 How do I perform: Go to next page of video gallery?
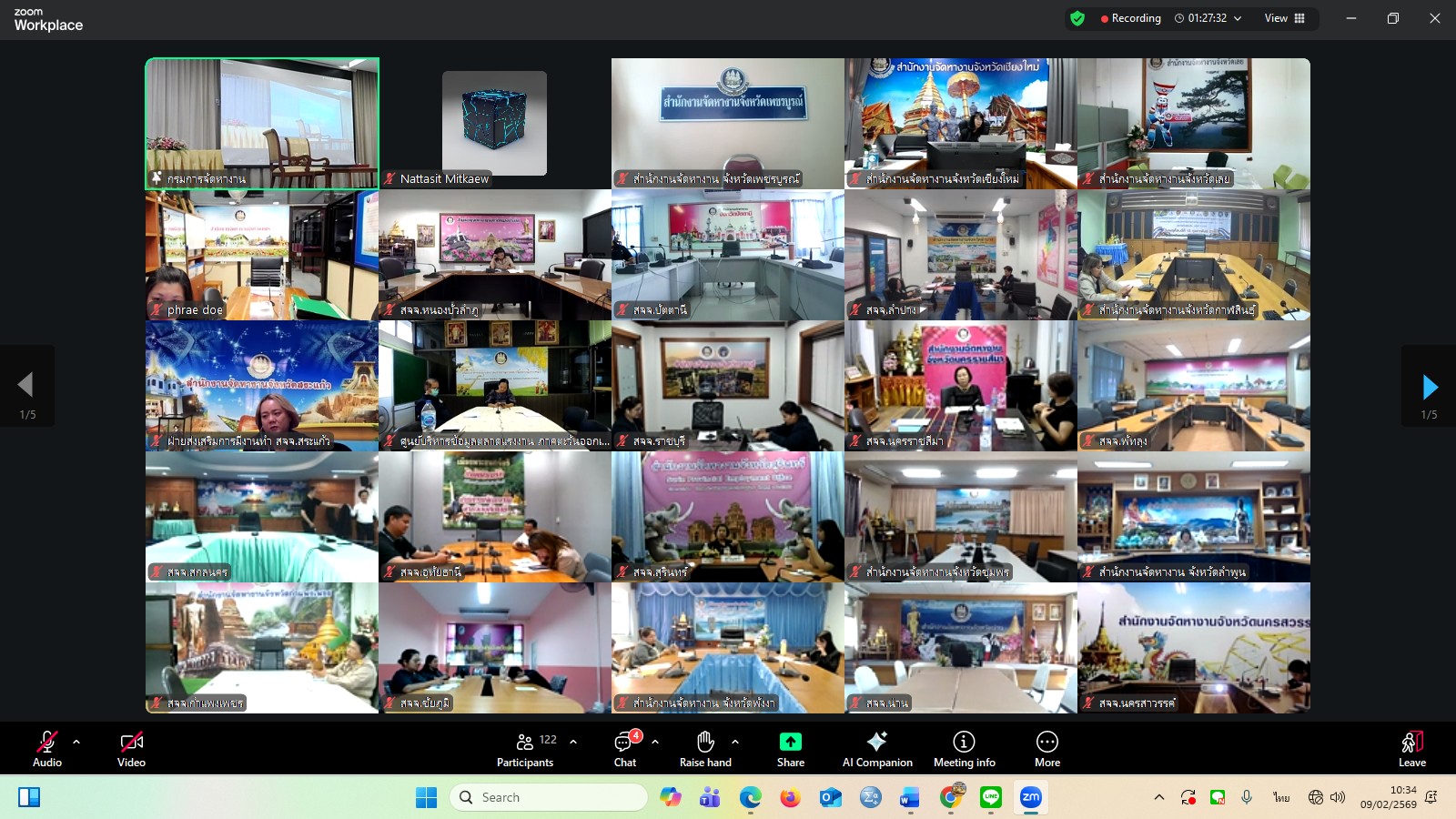1430,387
